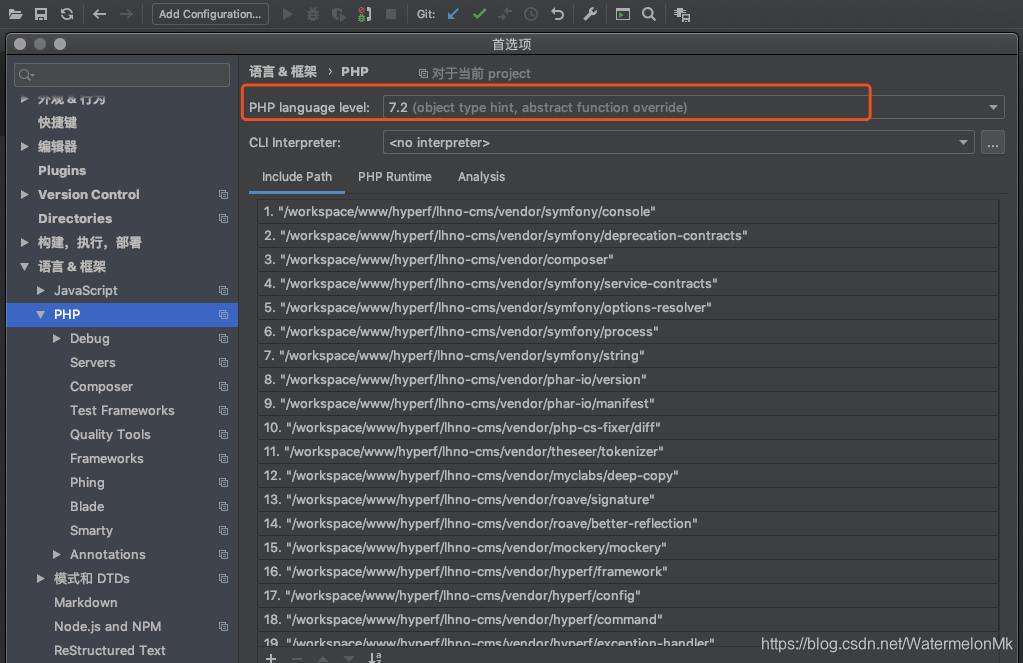The height and width of the screenshot is (663, 1023).
Task: Click the Run with Coverage icon
Action: 339,14
